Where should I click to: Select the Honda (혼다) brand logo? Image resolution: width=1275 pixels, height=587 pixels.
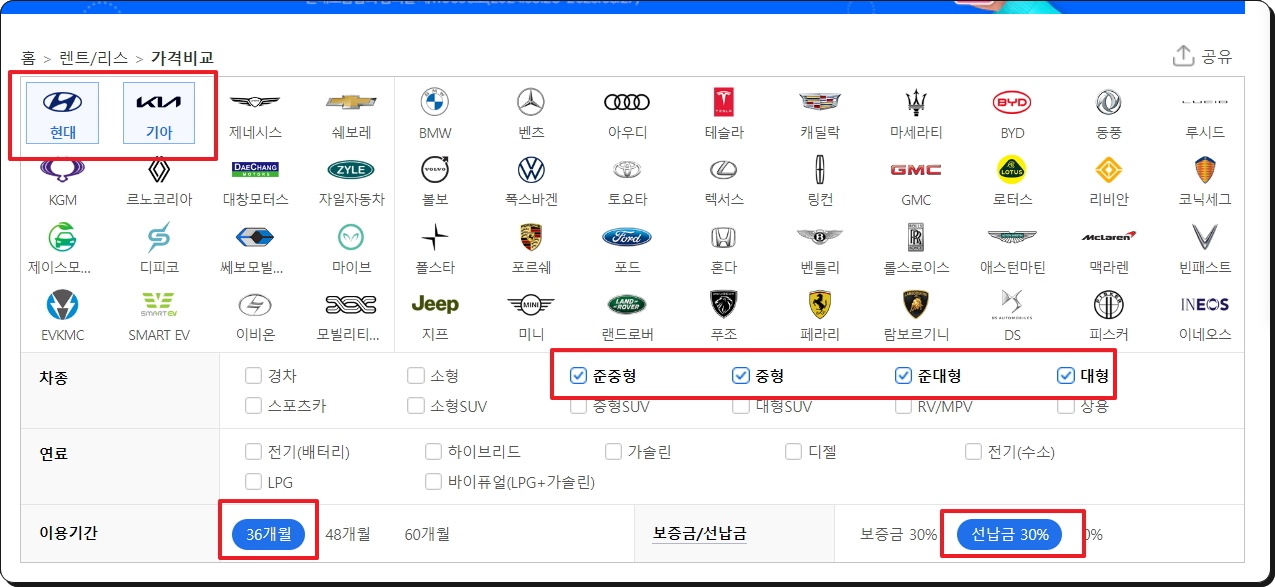point(724,237)
